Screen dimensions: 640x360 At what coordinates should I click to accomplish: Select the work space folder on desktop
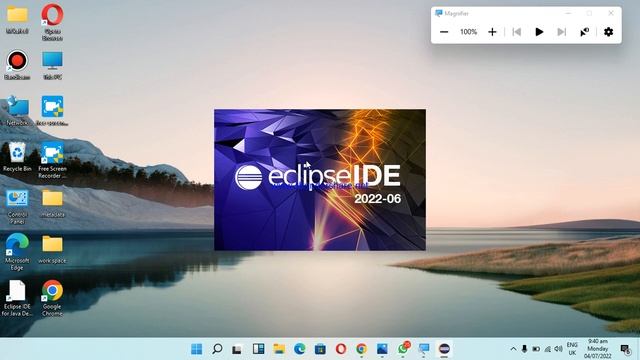(52, 249)
